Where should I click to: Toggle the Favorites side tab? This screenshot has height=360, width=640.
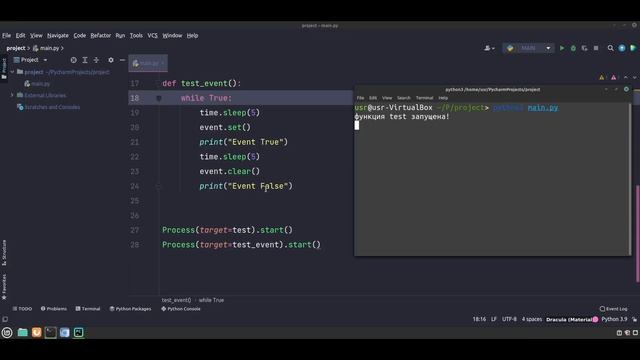[4, 287]
